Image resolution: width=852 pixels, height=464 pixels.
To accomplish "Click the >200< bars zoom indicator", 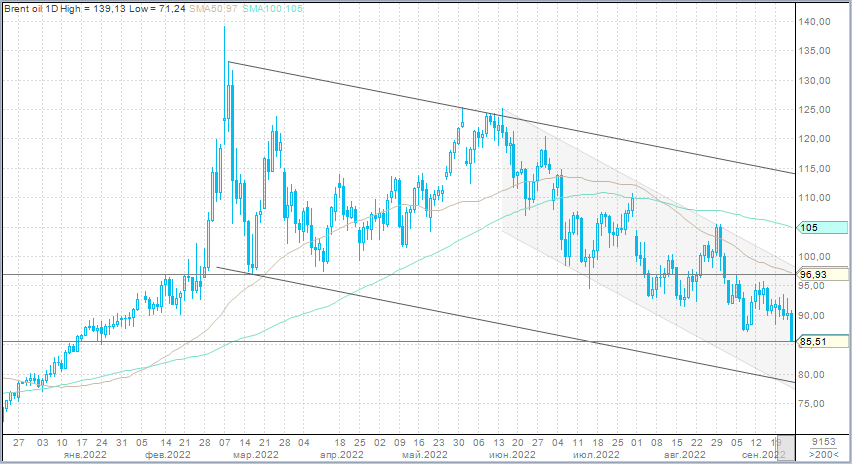I will (824, 454).
